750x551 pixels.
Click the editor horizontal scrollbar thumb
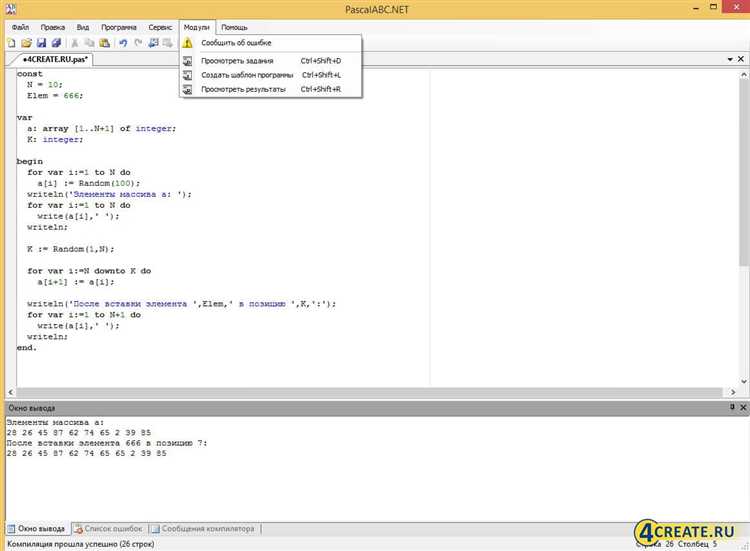369,392
